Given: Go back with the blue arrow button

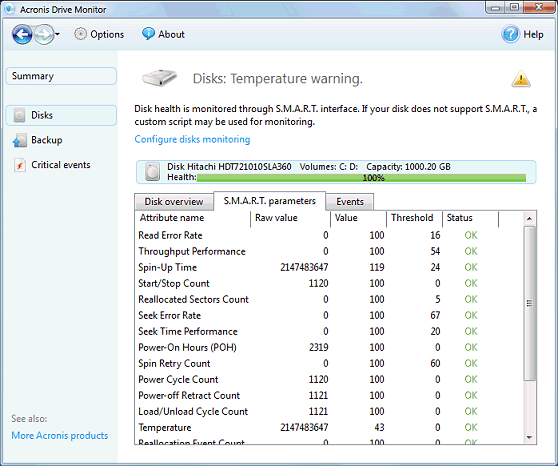Looking at the screenshot, I should (22, 35).
